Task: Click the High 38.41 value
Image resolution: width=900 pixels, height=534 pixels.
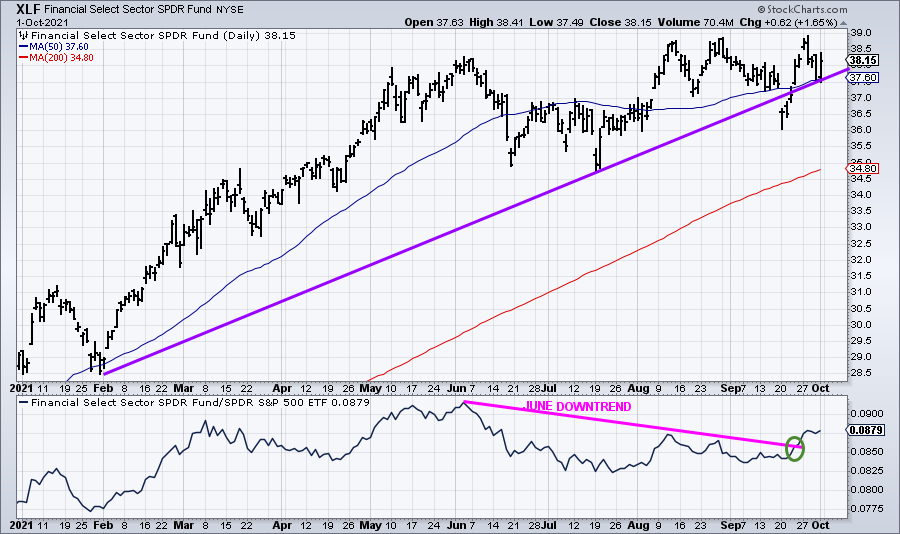Action: [496, 22]
